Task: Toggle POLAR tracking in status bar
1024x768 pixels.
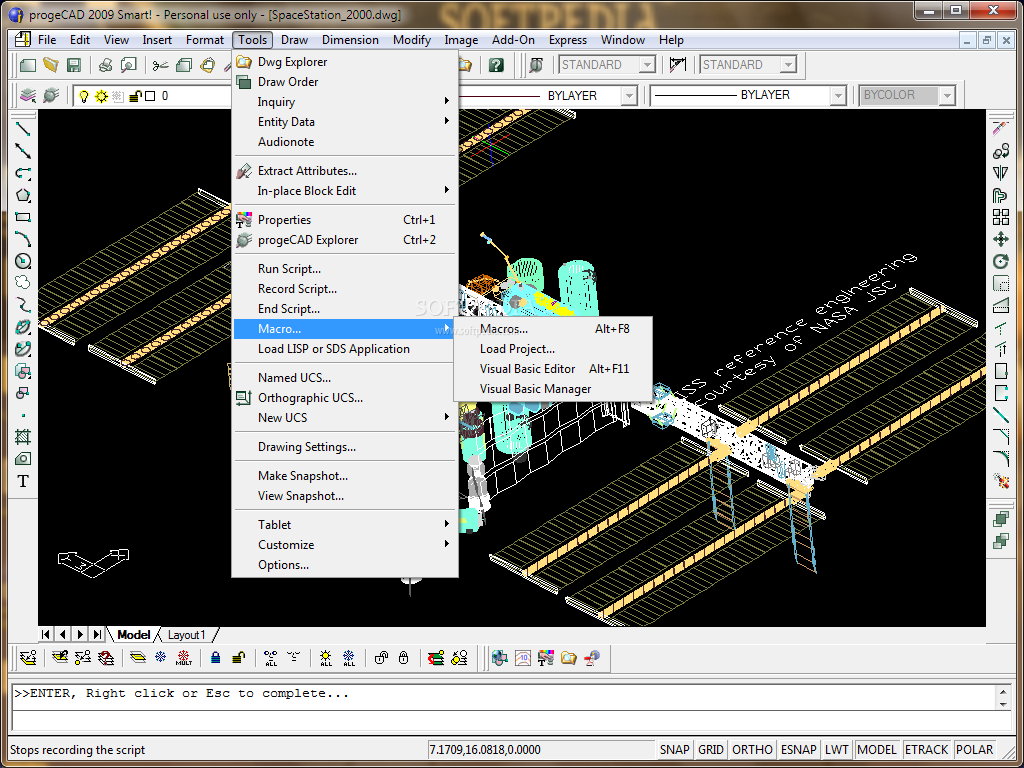Action: tap(974, 750)
